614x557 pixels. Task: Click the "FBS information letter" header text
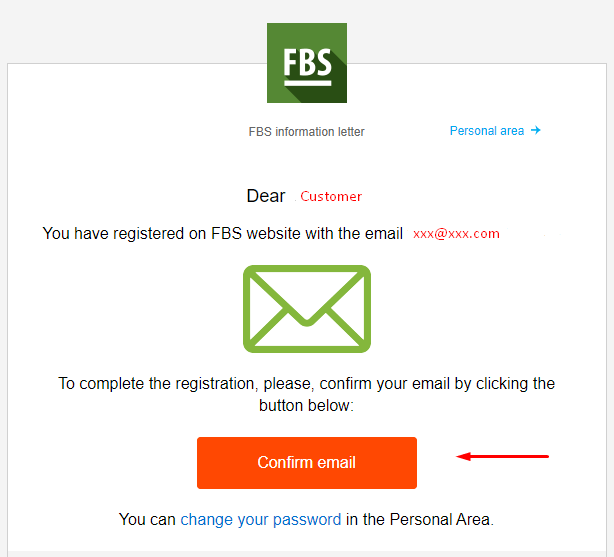click(x=306, y=132)
